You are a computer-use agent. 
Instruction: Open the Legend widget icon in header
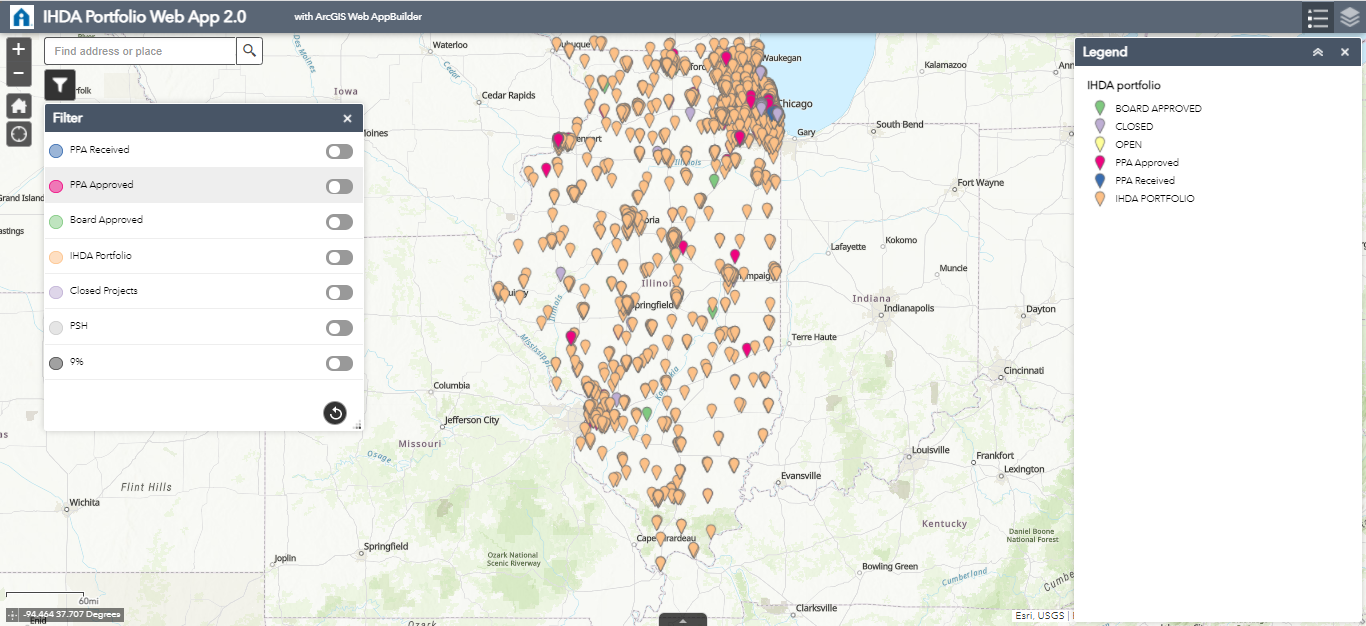(1318, 17)
